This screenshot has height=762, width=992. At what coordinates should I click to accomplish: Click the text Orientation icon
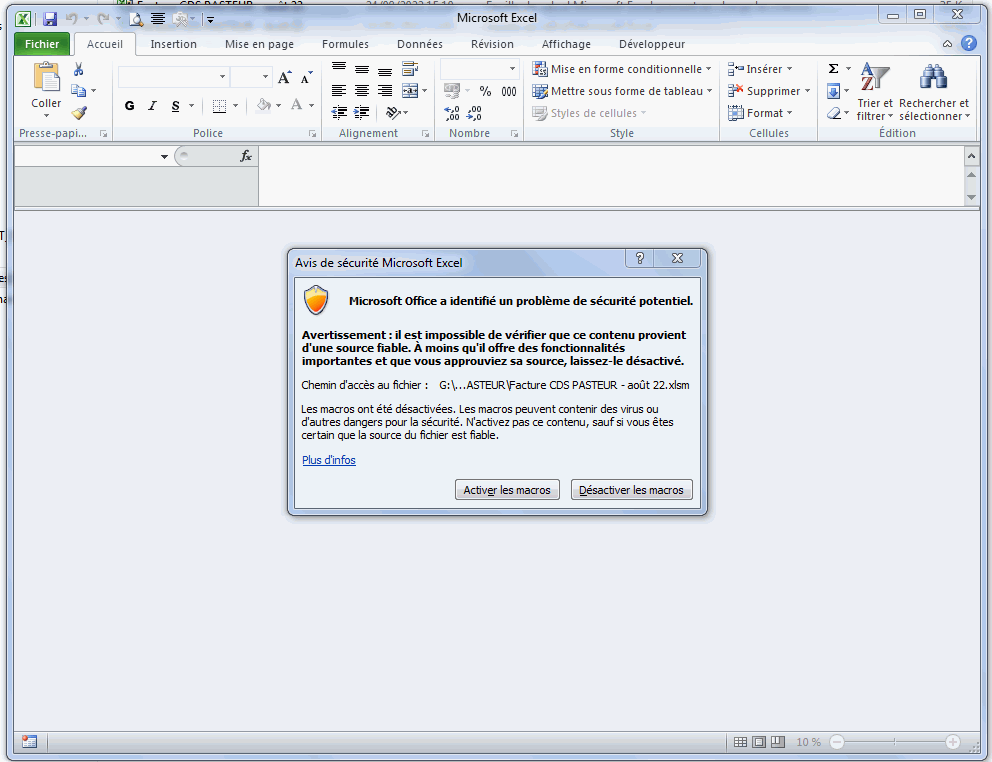tap(393, 113)
